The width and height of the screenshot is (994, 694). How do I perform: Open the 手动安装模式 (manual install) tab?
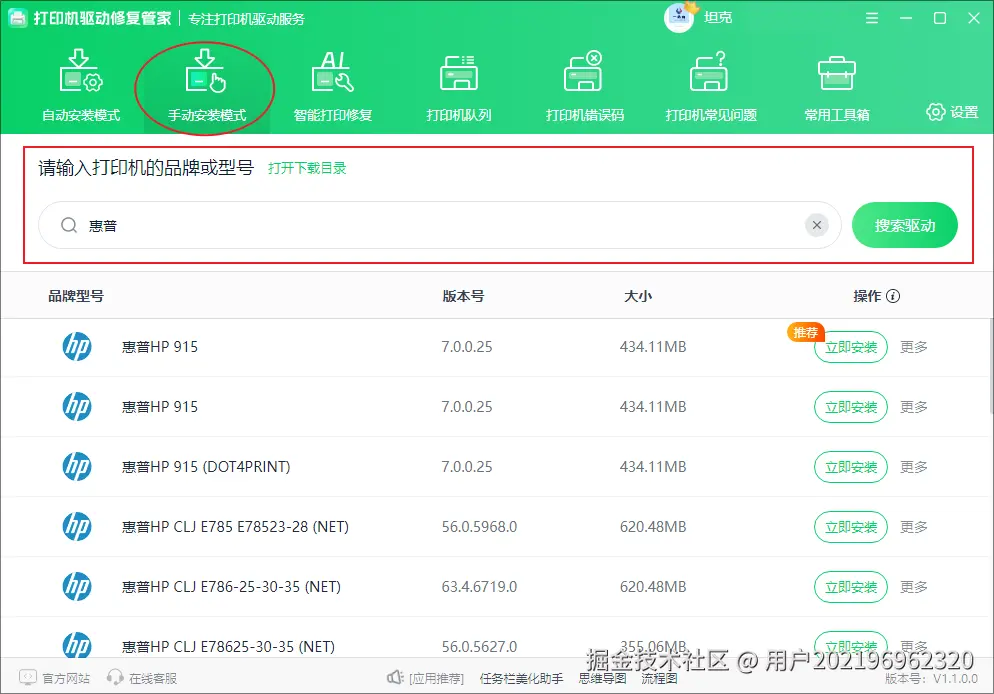[206, 86]
